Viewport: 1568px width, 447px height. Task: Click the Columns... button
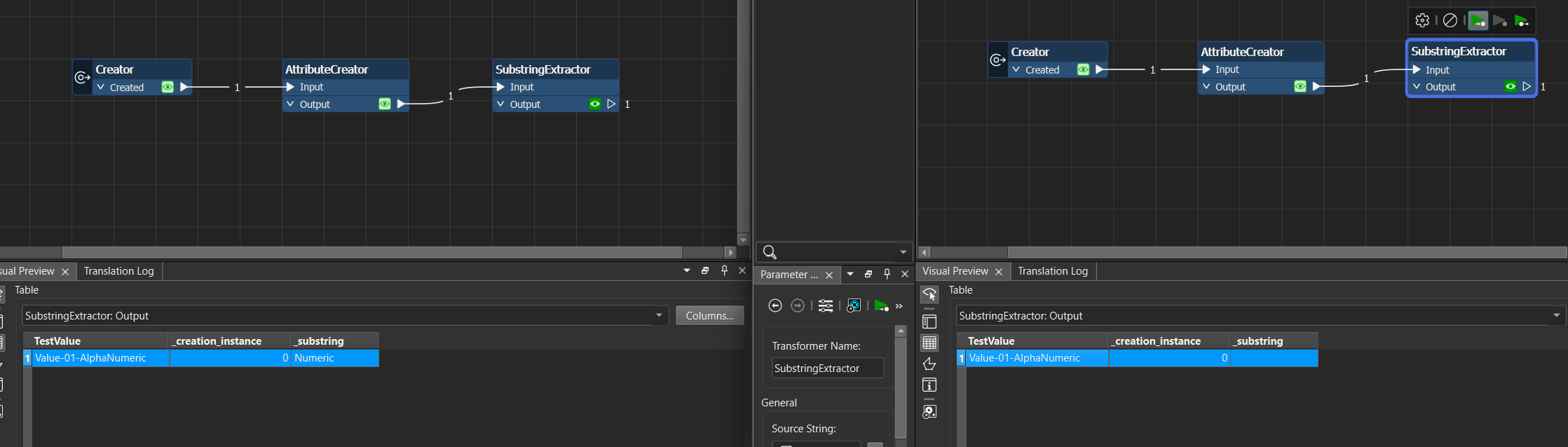709,315
